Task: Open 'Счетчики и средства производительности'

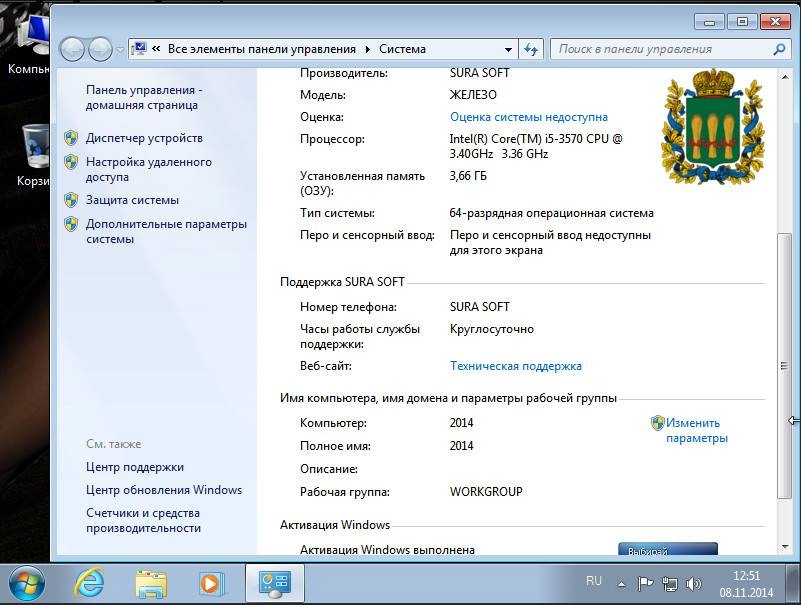Action: coord(143,520)
